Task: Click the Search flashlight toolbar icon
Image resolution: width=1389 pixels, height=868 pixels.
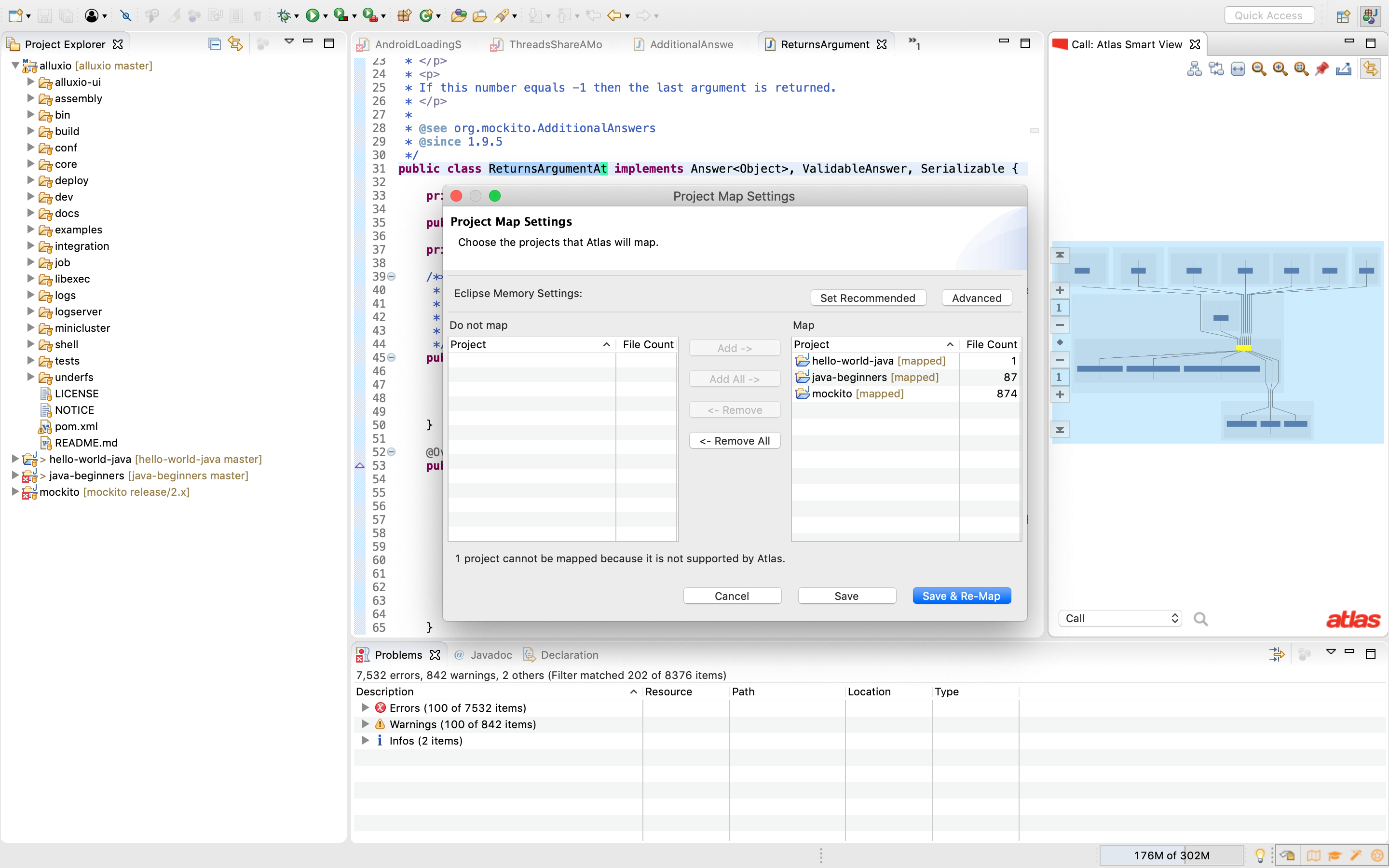Action: (x=501, y=15)
